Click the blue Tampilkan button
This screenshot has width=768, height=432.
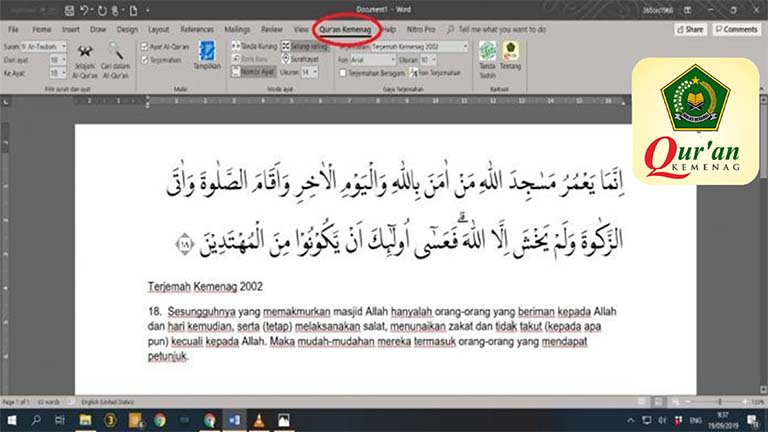(x=207, y=56)
